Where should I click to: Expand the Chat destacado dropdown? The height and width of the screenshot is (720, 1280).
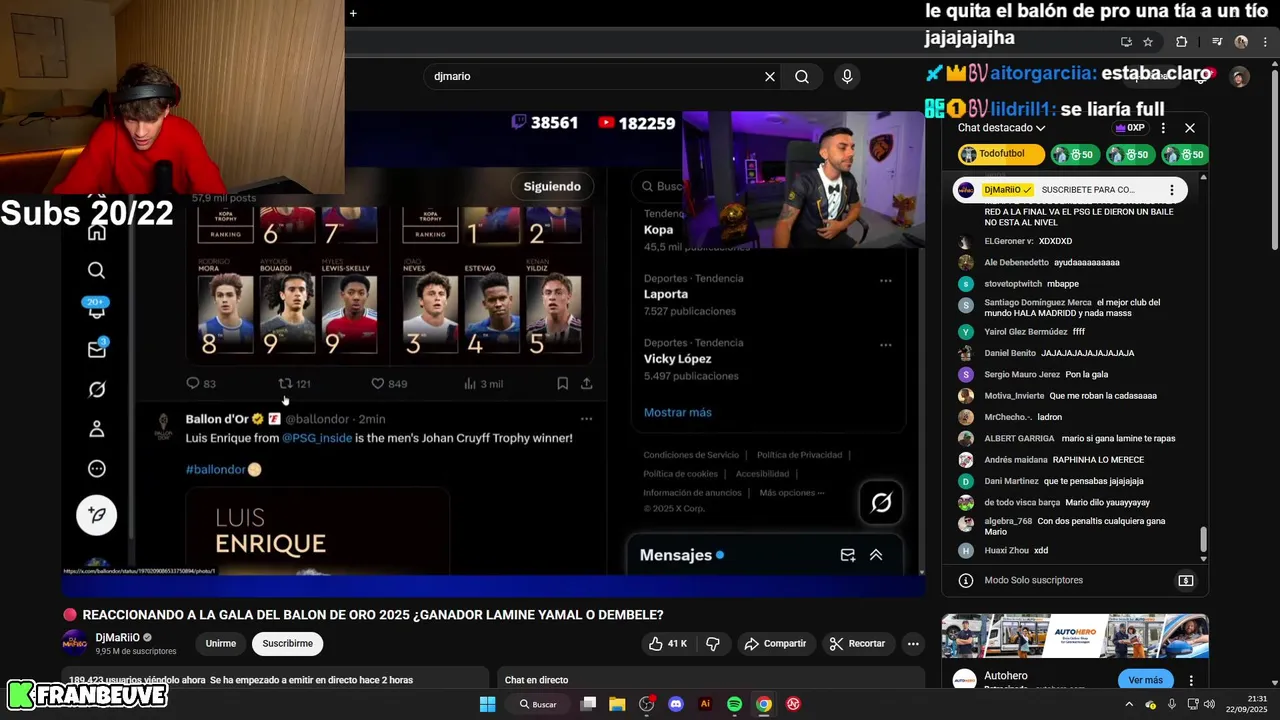click(1002, 128)
